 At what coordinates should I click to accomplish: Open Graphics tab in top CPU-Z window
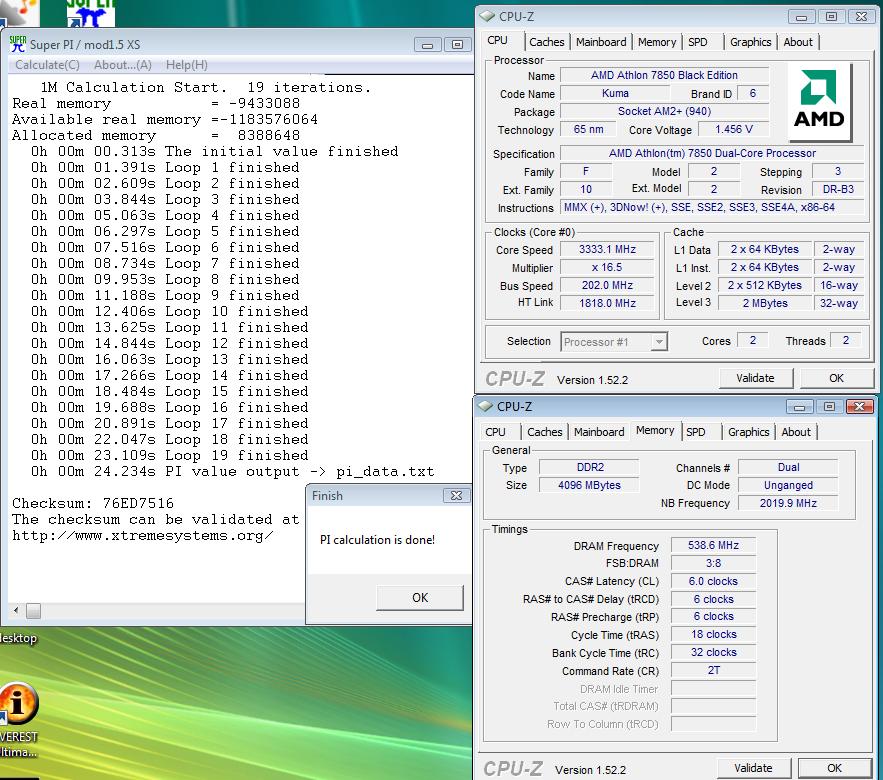750,42
